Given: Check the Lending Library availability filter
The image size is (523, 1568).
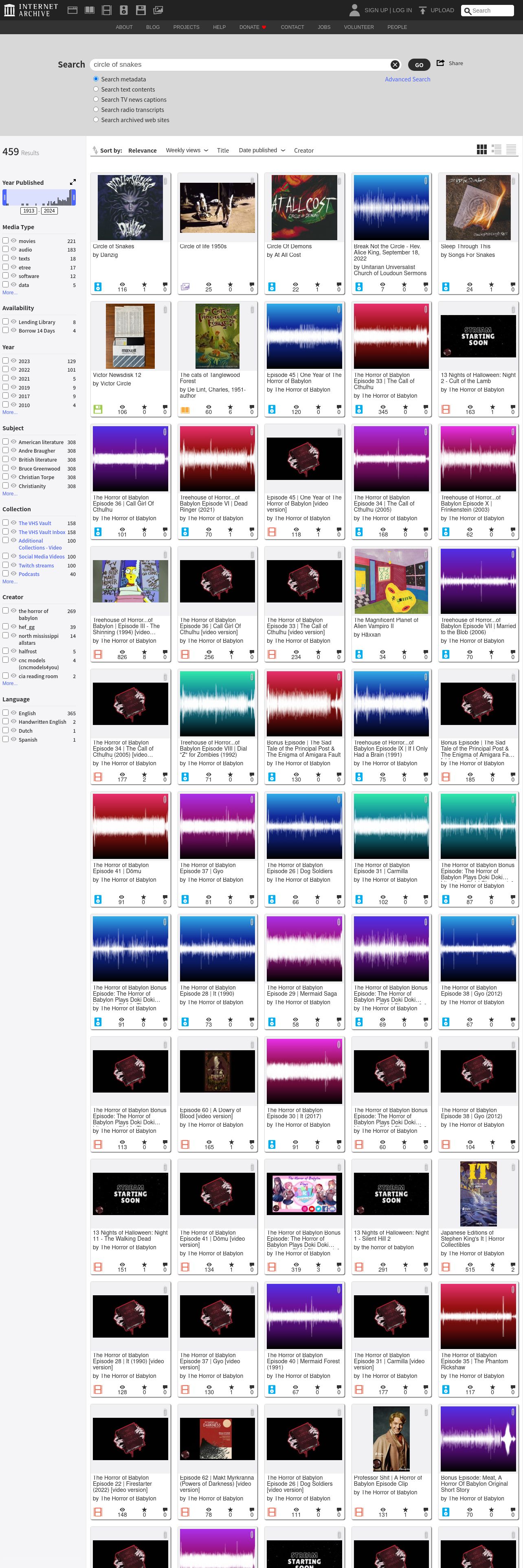Looking at the screenshot, I should 5,322.
